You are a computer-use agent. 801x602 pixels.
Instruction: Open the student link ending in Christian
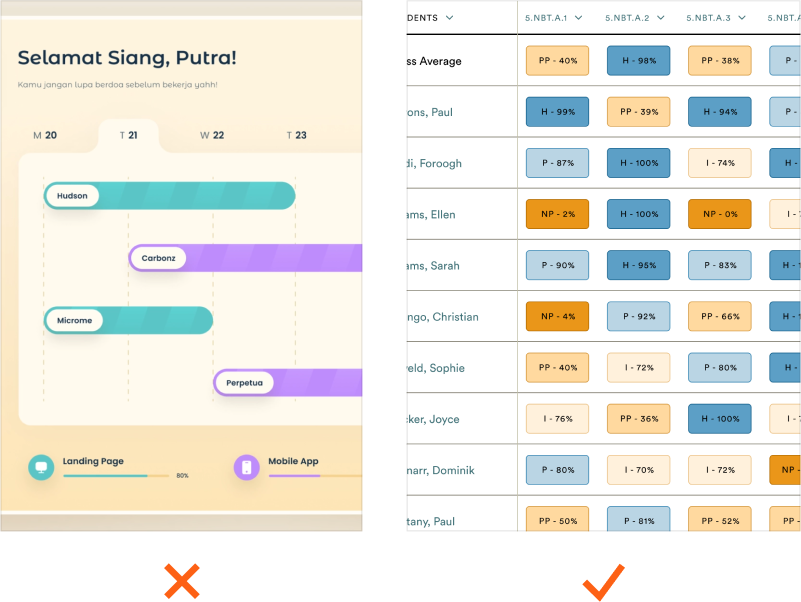pyautogui.click(x=442, y=317)
